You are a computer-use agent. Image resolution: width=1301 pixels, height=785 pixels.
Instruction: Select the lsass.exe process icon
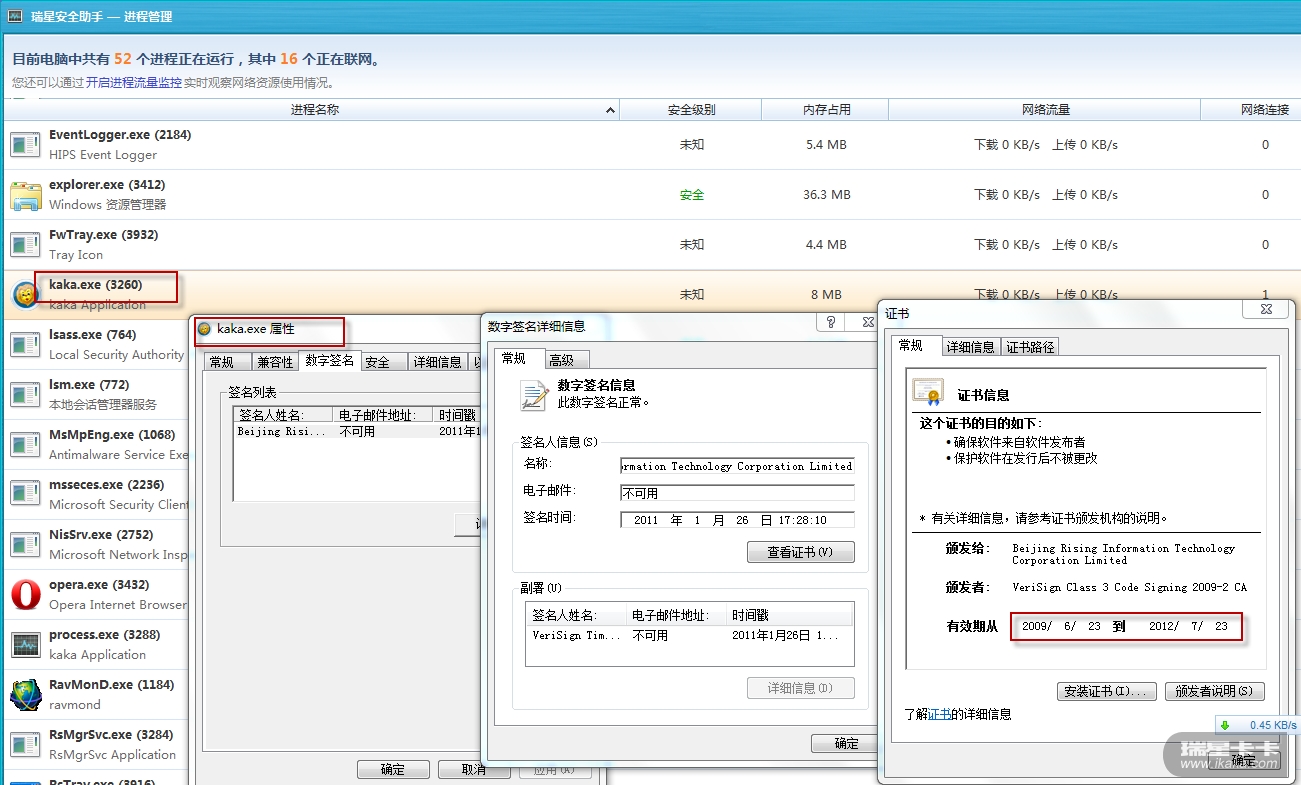[x=25, y=345]
